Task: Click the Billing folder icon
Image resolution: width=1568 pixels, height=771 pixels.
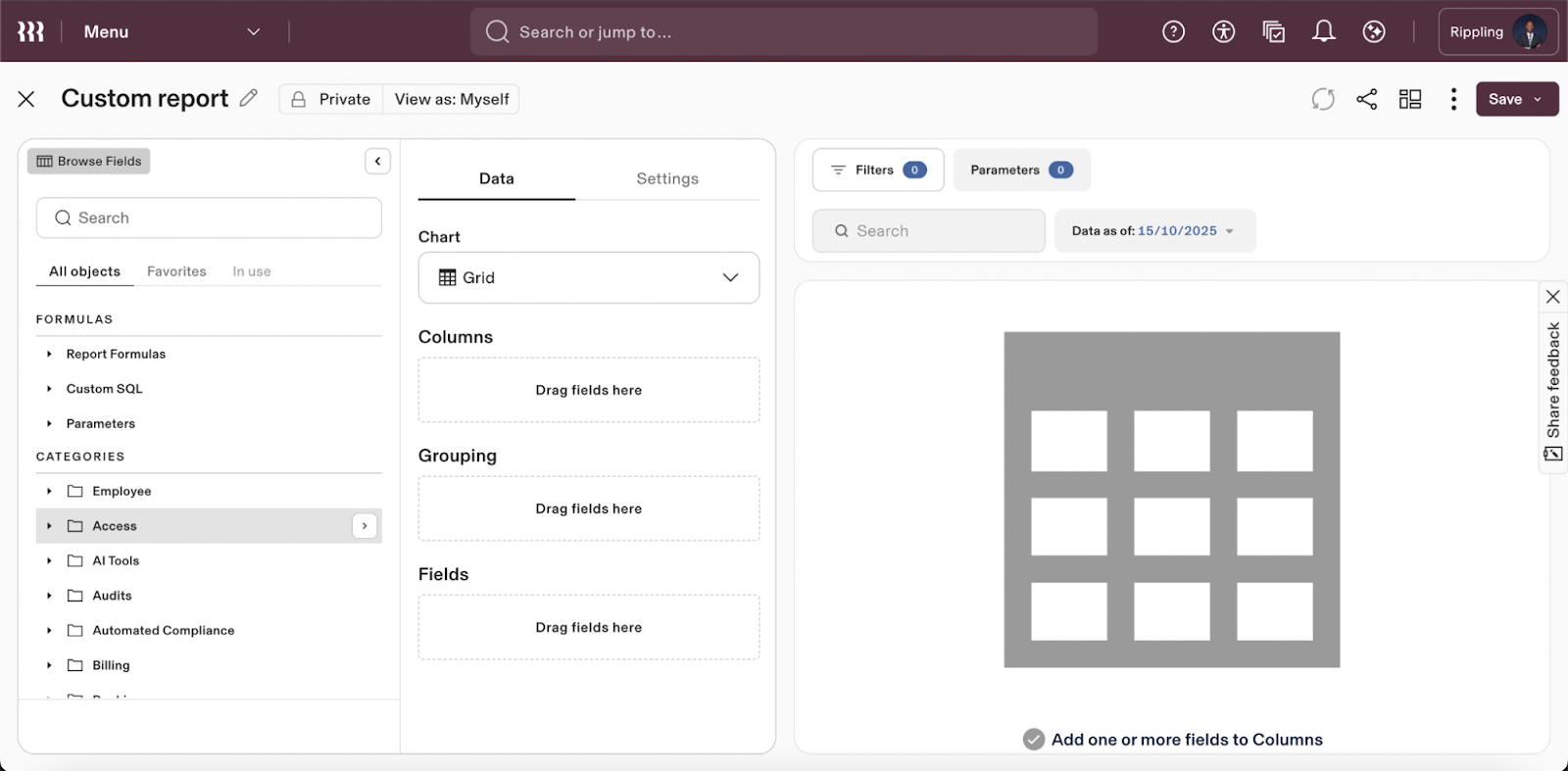Action: tap(74, 665)
